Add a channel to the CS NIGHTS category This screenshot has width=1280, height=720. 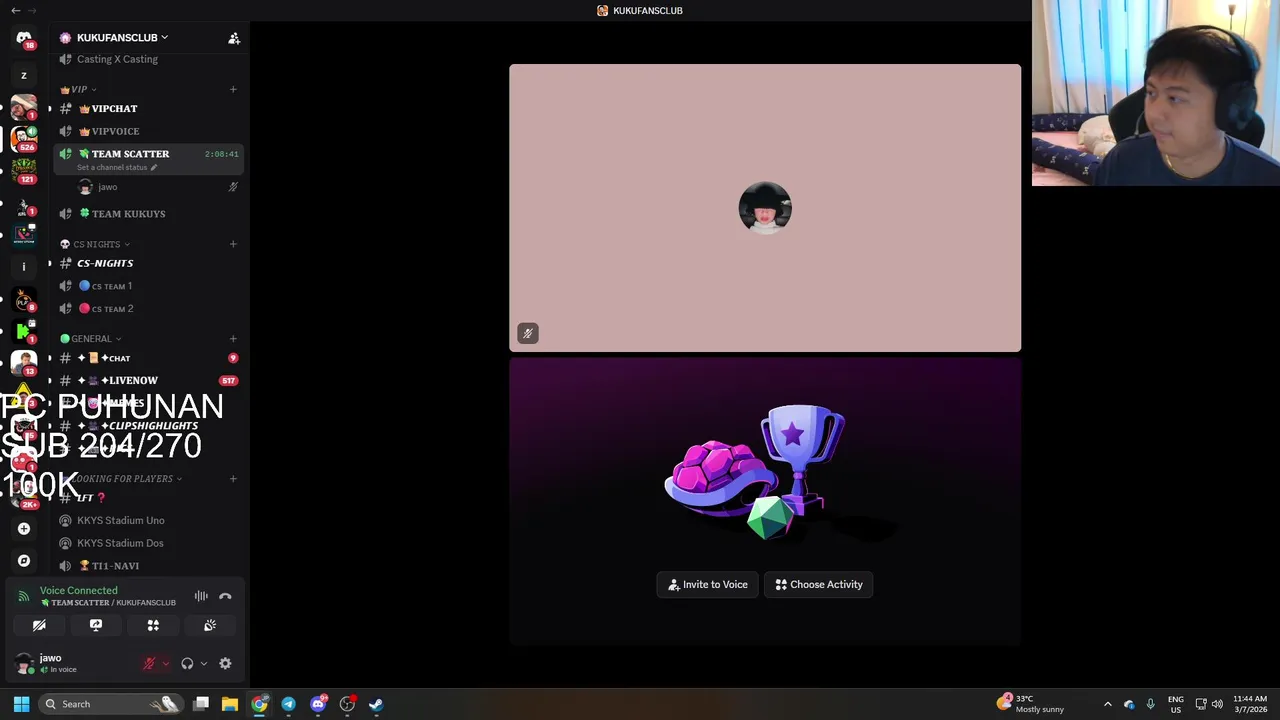(233, 244)
